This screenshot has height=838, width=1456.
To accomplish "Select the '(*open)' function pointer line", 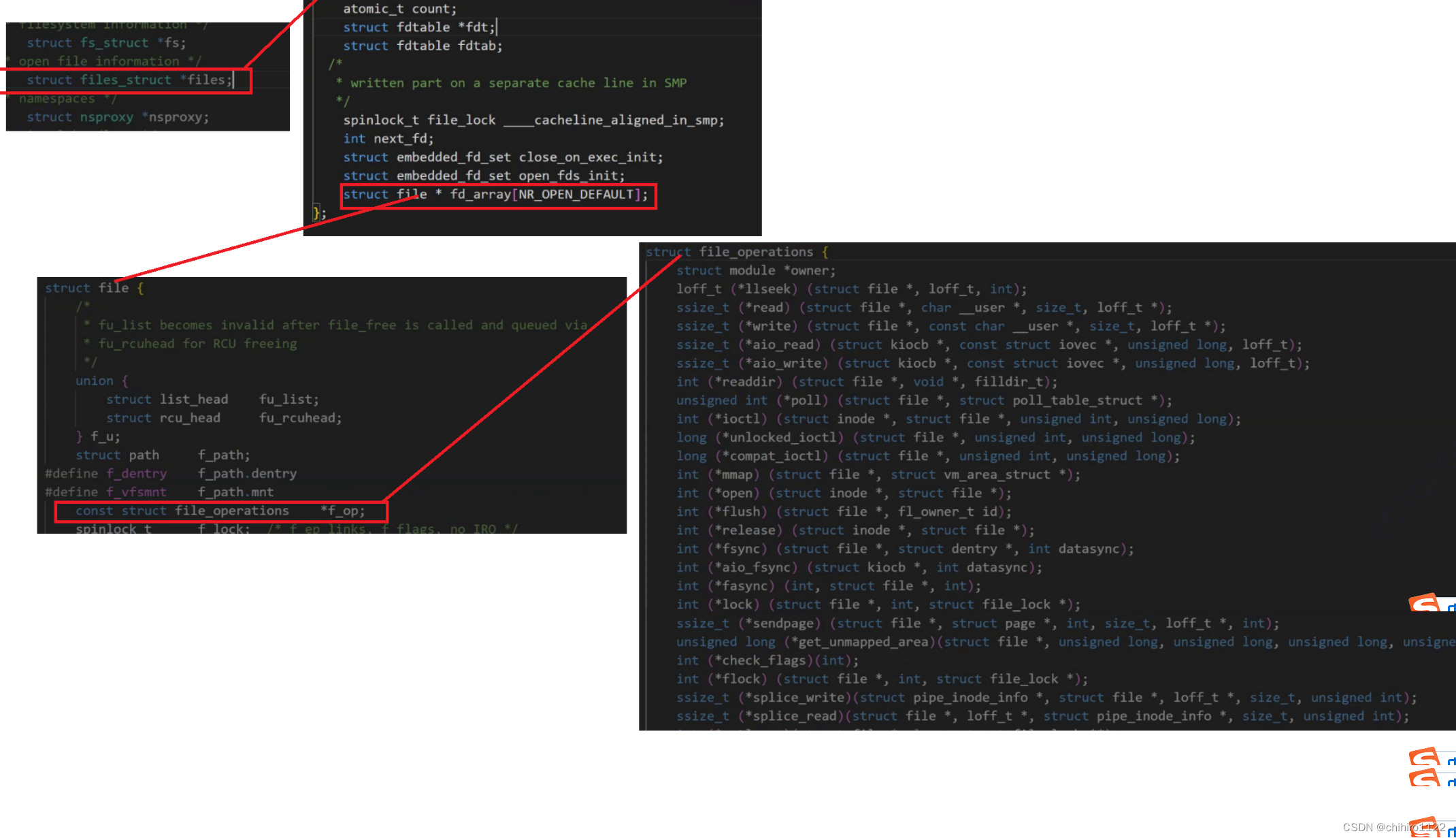I will pyautogui.click(x=844, y=493).
